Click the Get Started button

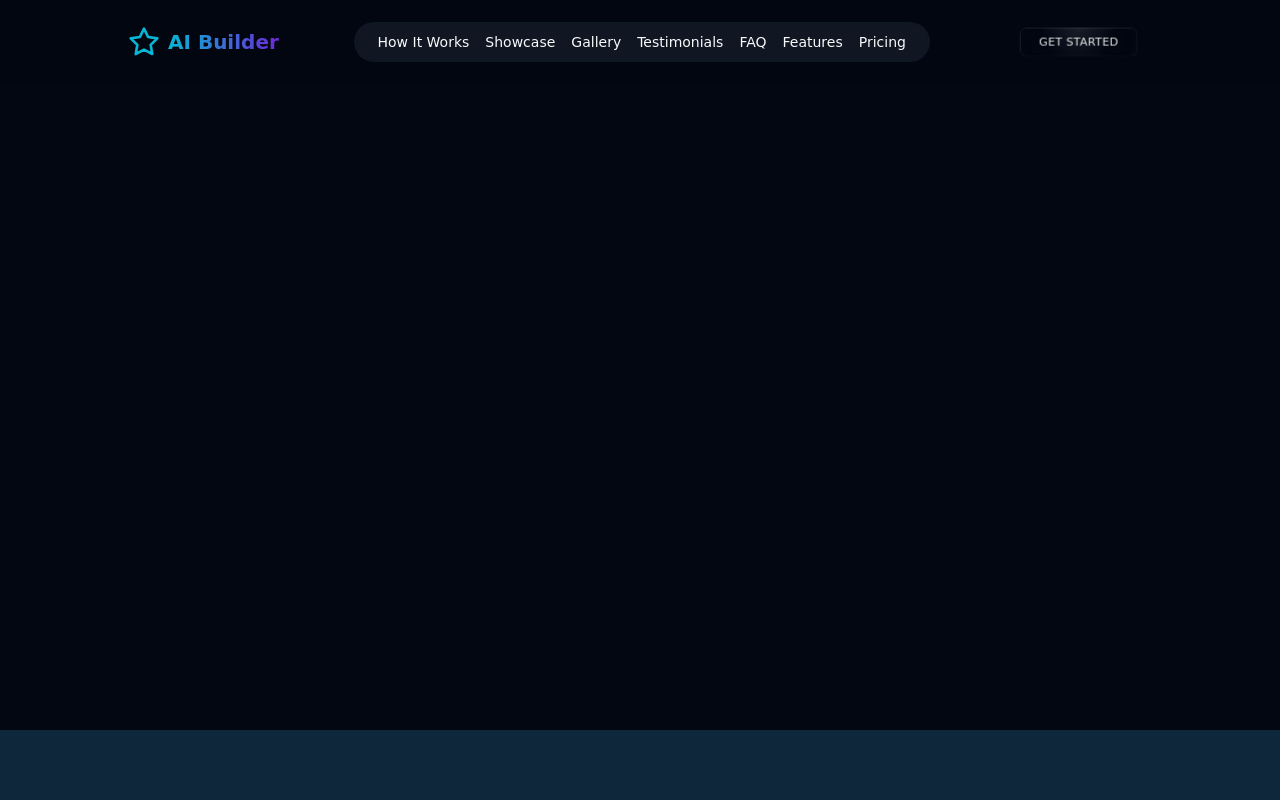click(1078, 42)
